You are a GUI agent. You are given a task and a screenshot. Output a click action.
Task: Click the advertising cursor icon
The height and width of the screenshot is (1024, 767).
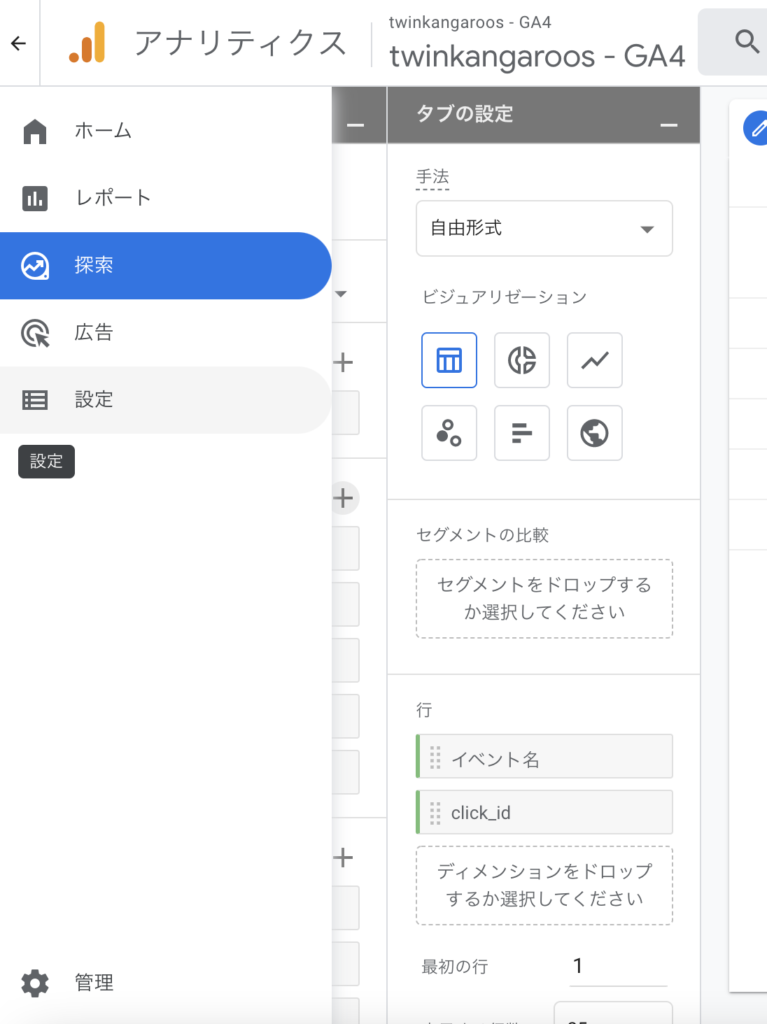pos(35,333)
